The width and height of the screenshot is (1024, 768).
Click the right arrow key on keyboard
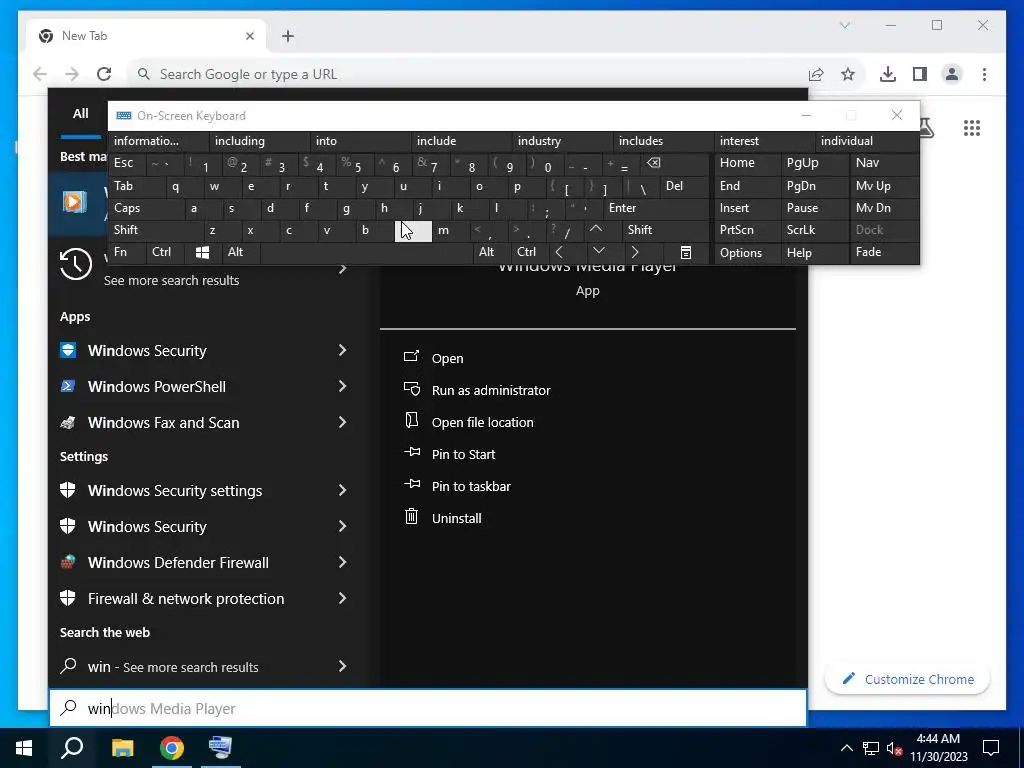click(635, 253)
